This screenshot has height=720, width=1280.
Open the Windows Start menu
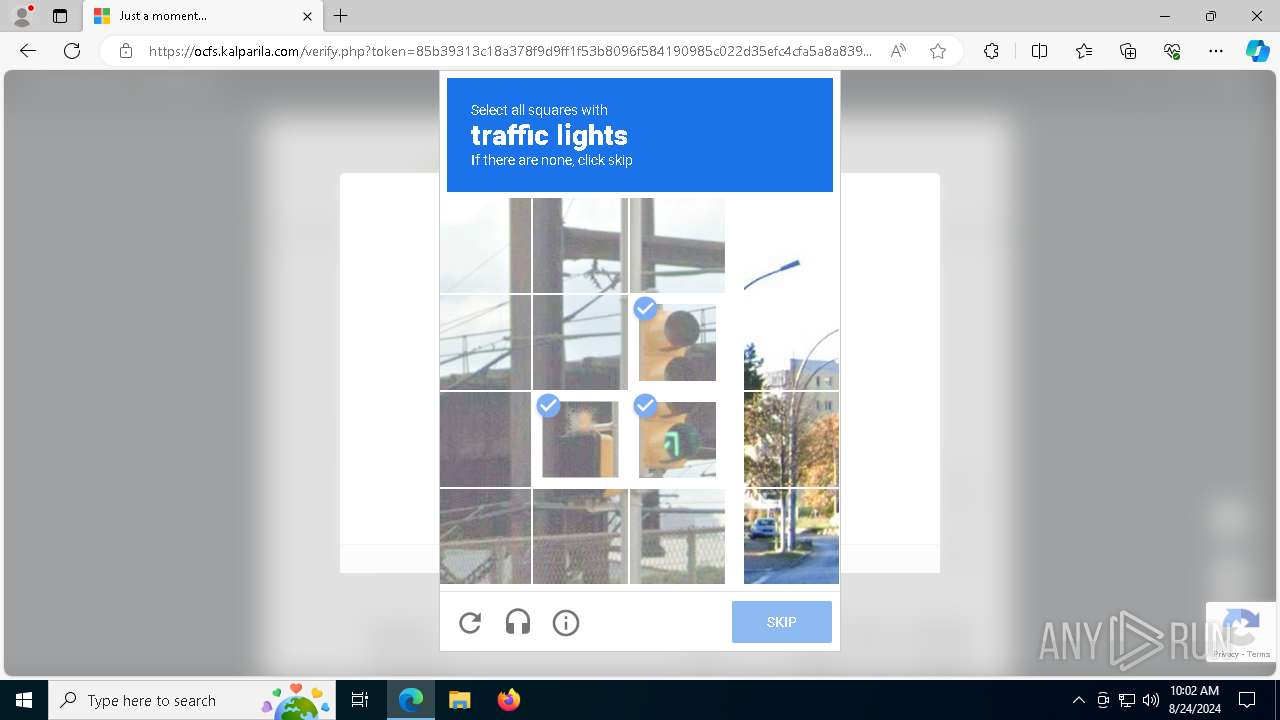click(x=24, y=700)
